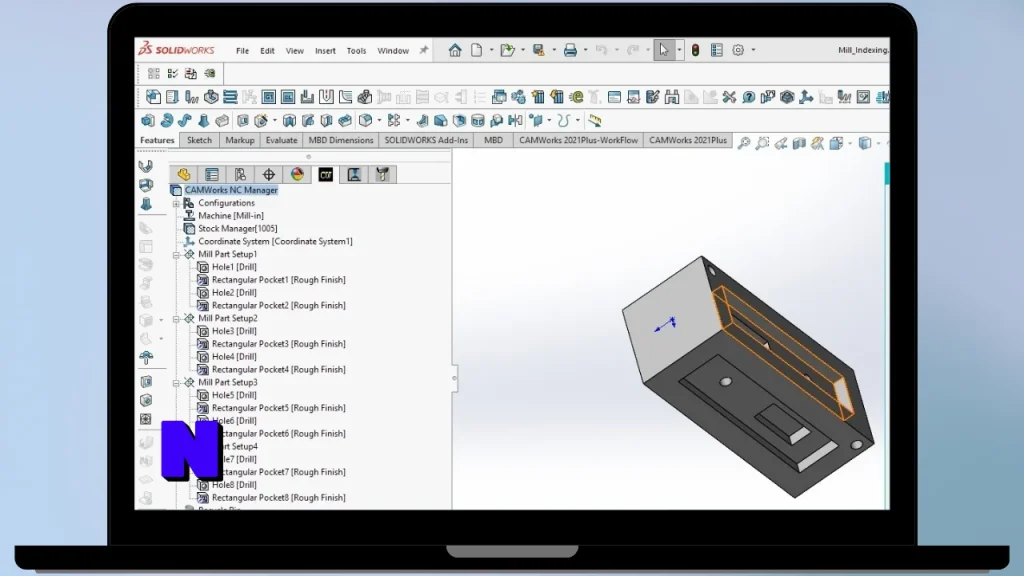Click the Open file folder icon

(x=507, y=50)
